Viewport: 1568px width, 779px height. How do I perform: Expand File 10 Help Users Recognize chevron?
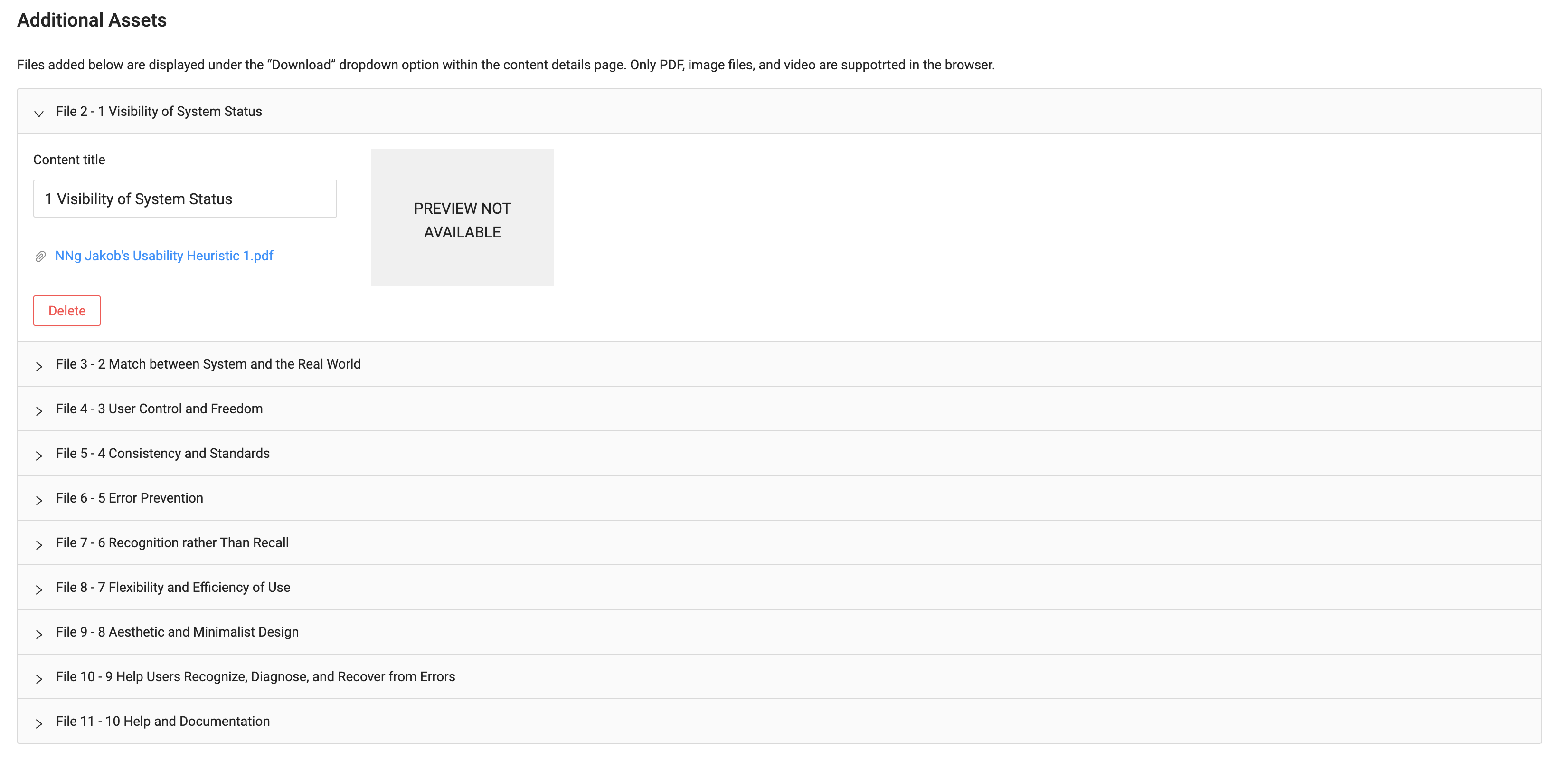[x=39, y=678]
